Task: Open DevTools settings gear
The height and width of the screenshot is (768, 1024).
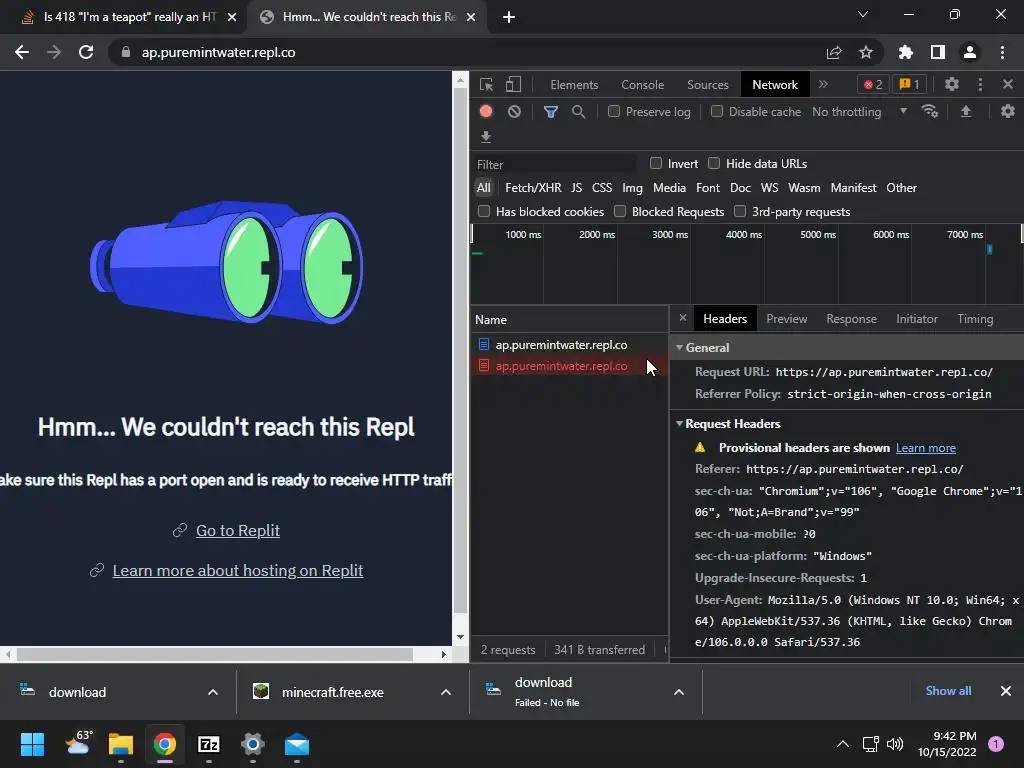Action: pos(952,84)
